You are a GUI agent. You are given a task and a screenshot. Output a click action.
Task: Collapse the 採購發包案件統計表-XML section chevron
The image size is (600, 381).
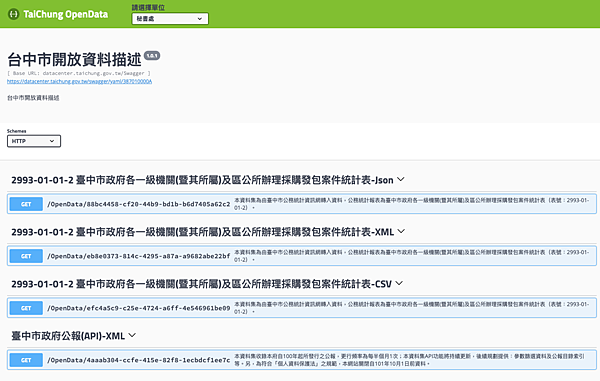[401, 231]
